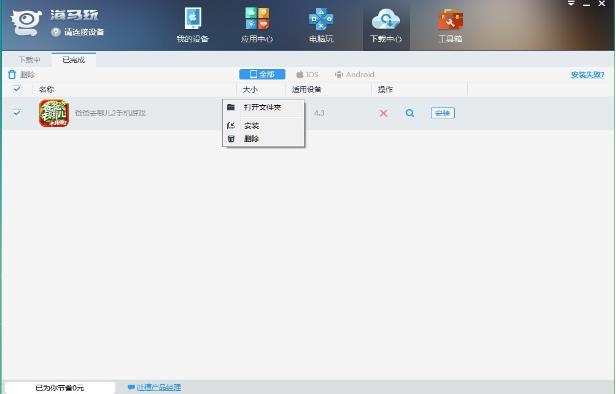Click the 请连接设备 connect device text

[84, 32]
